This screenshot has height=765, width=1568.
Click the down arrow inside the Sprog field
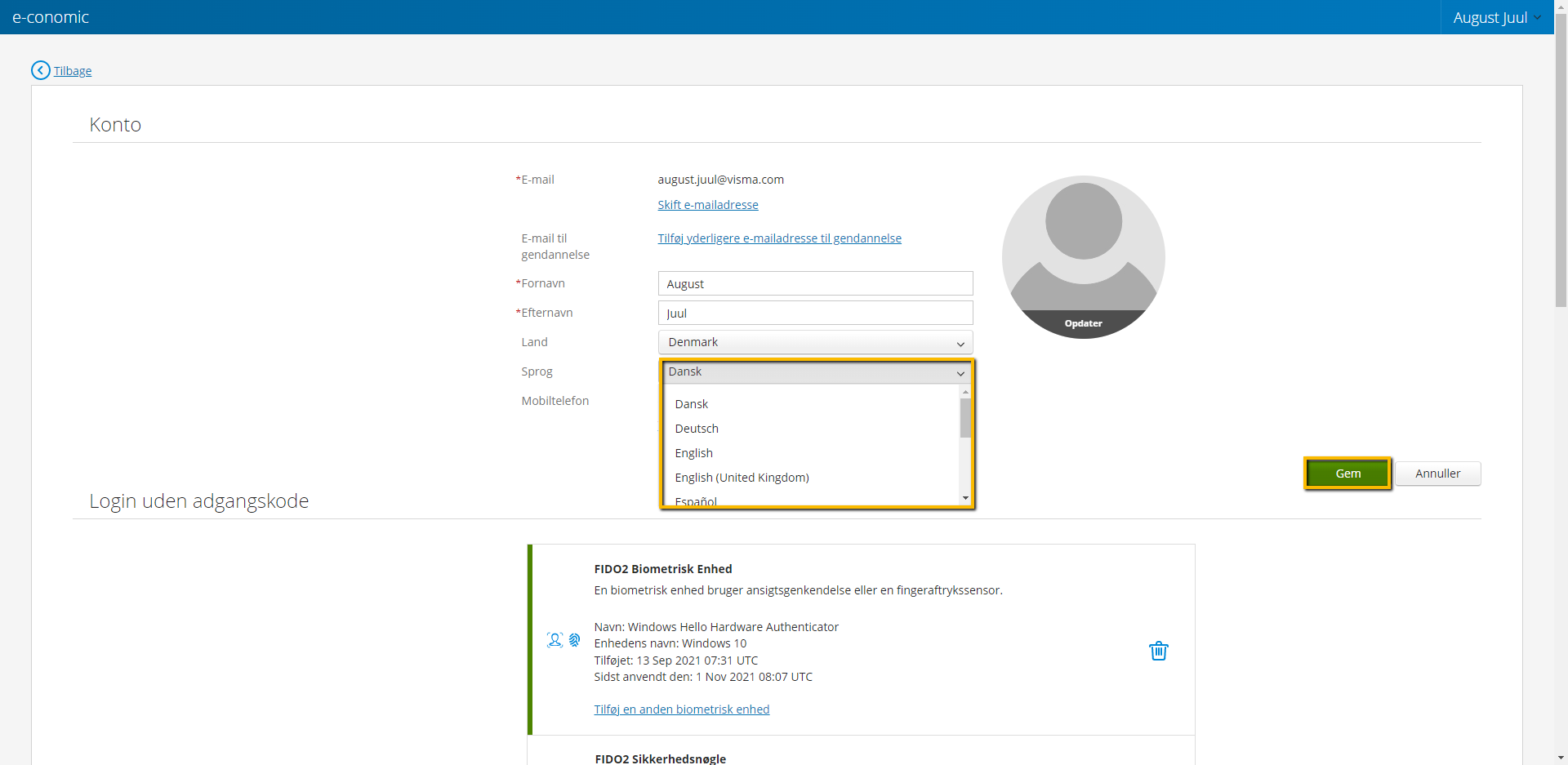(961, 373)
